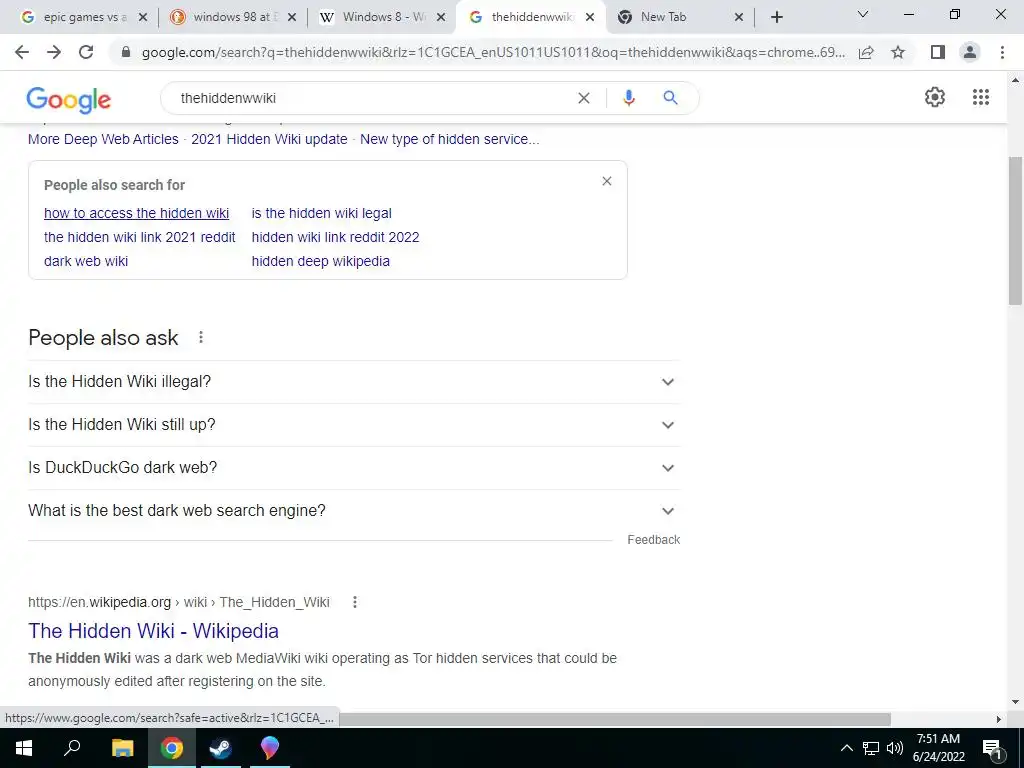Viewport: 1024px width, 768px height.
Task: Open a new browser tab
Action: 776,17
